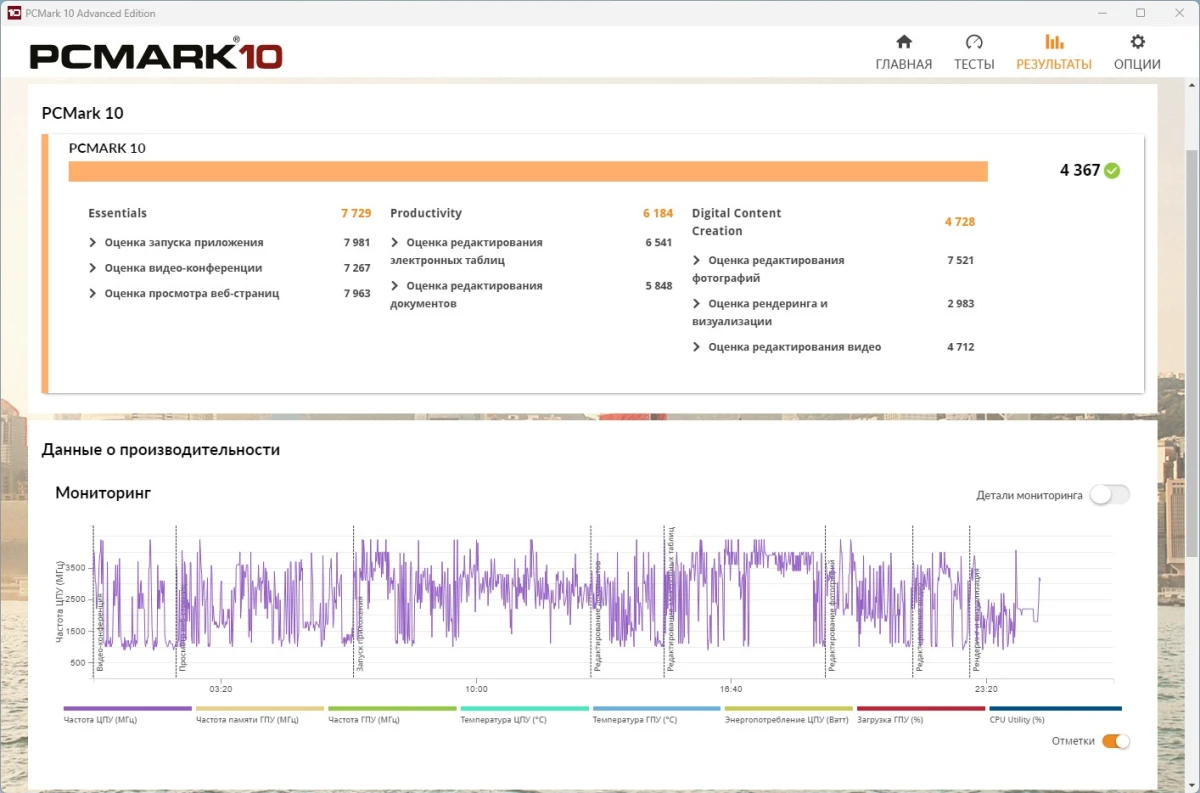Click the Мониторинг heading

tap(103, 493)
